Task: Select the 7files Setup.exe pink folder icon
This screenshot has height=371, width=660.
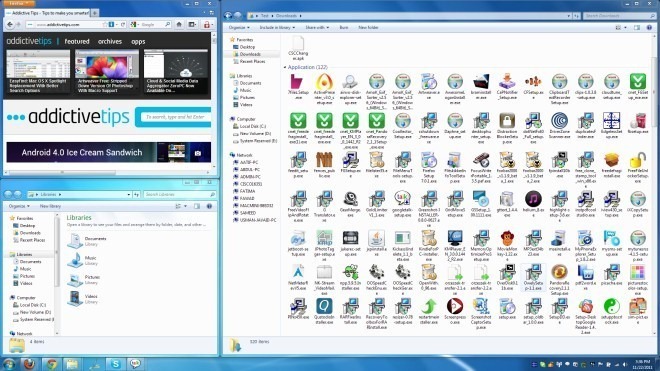Action: [298, 82]
